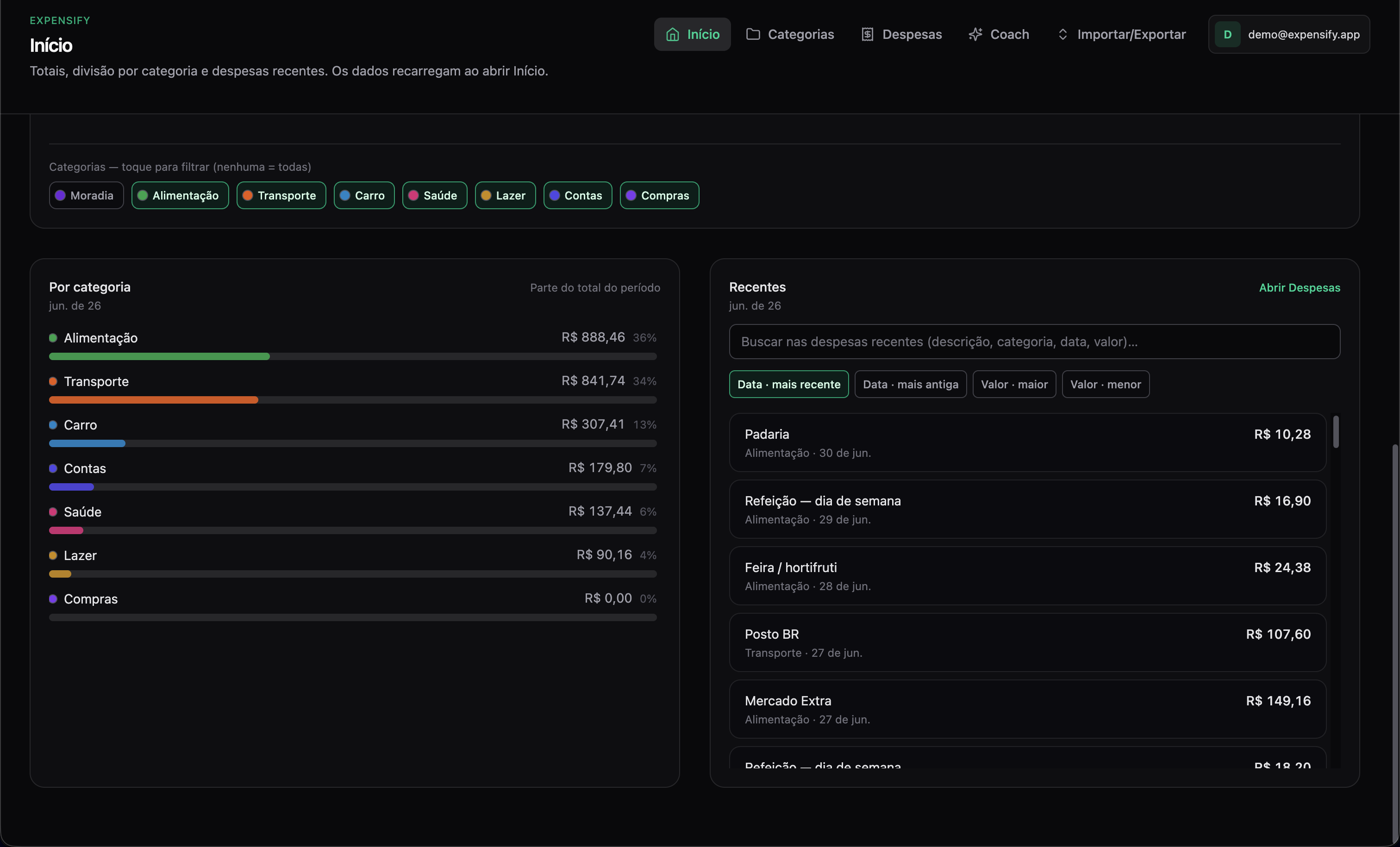
Task: Switch to the Coach tab
Action: tap(999, 34)
